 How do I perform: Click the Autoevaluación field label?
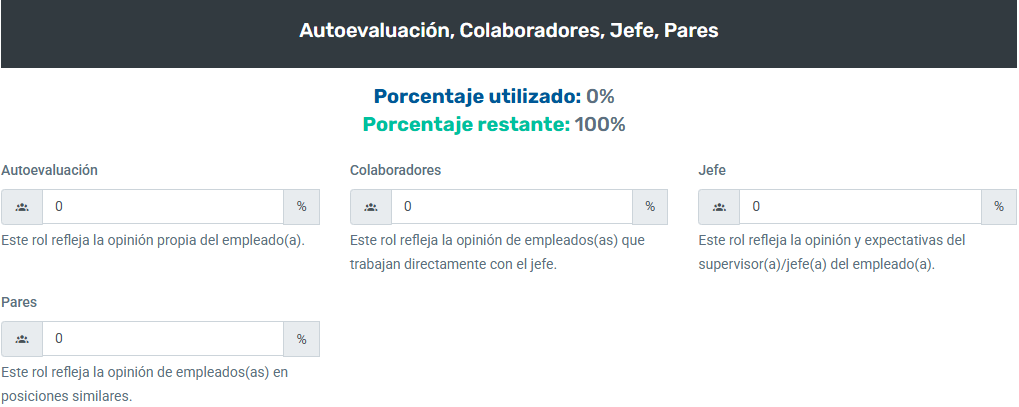(49, 170)
